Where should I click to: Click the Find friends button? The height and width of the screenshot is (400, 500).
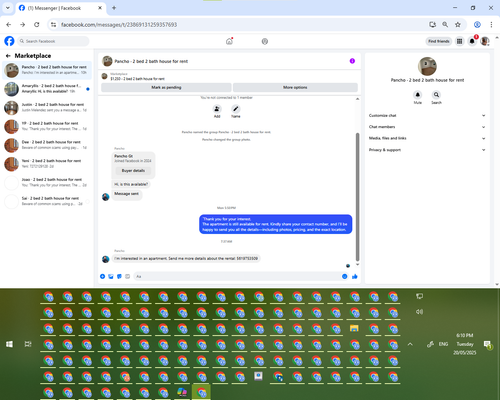tap(439, 41)
